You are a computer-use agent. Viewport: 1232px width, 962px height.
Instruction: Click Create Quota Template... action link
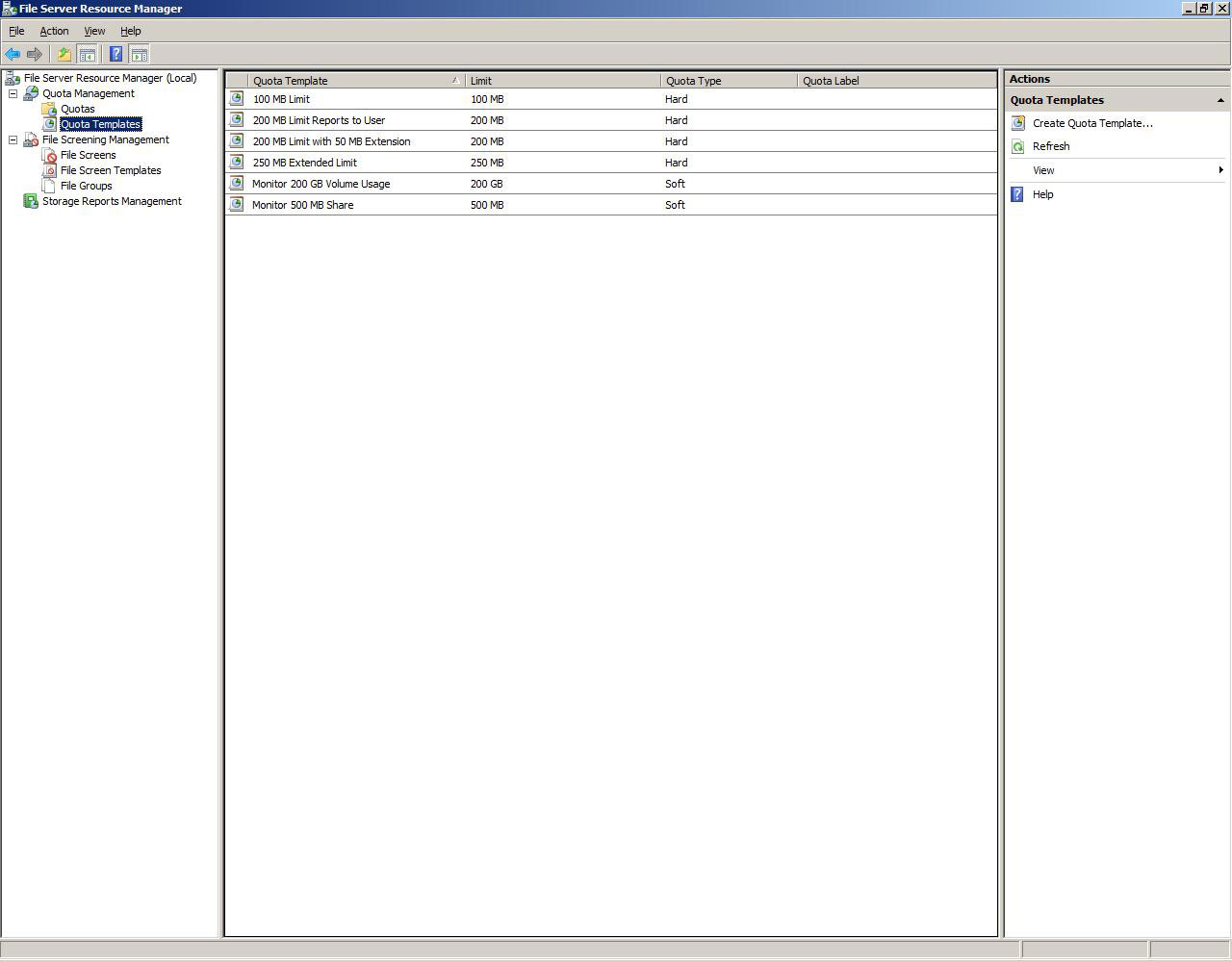(1092, 123)
